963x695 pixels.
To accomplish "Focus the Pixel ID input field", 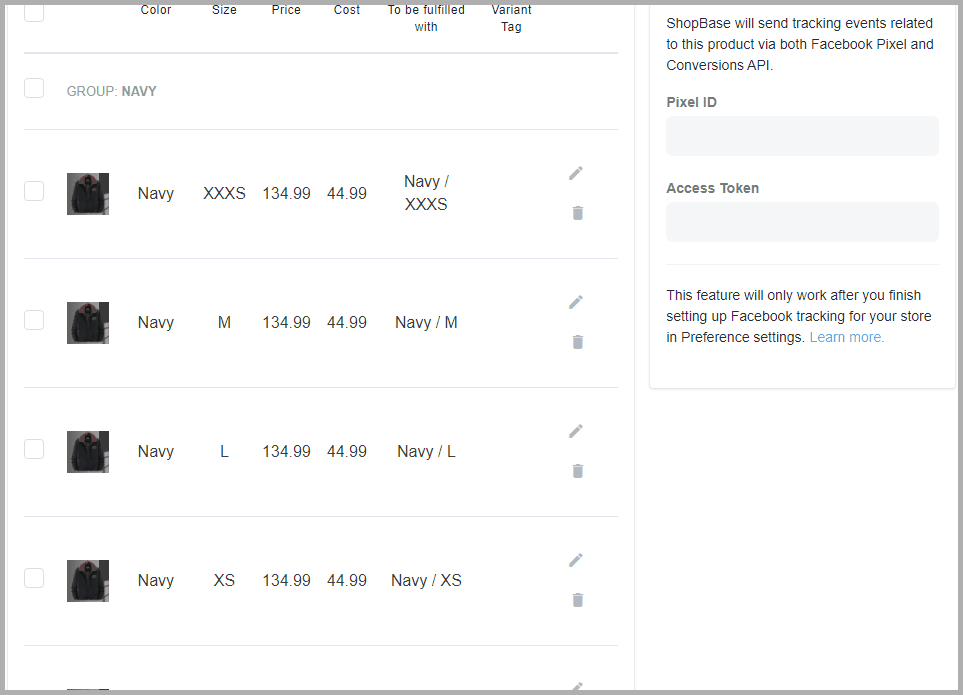I will coord(802,136).
